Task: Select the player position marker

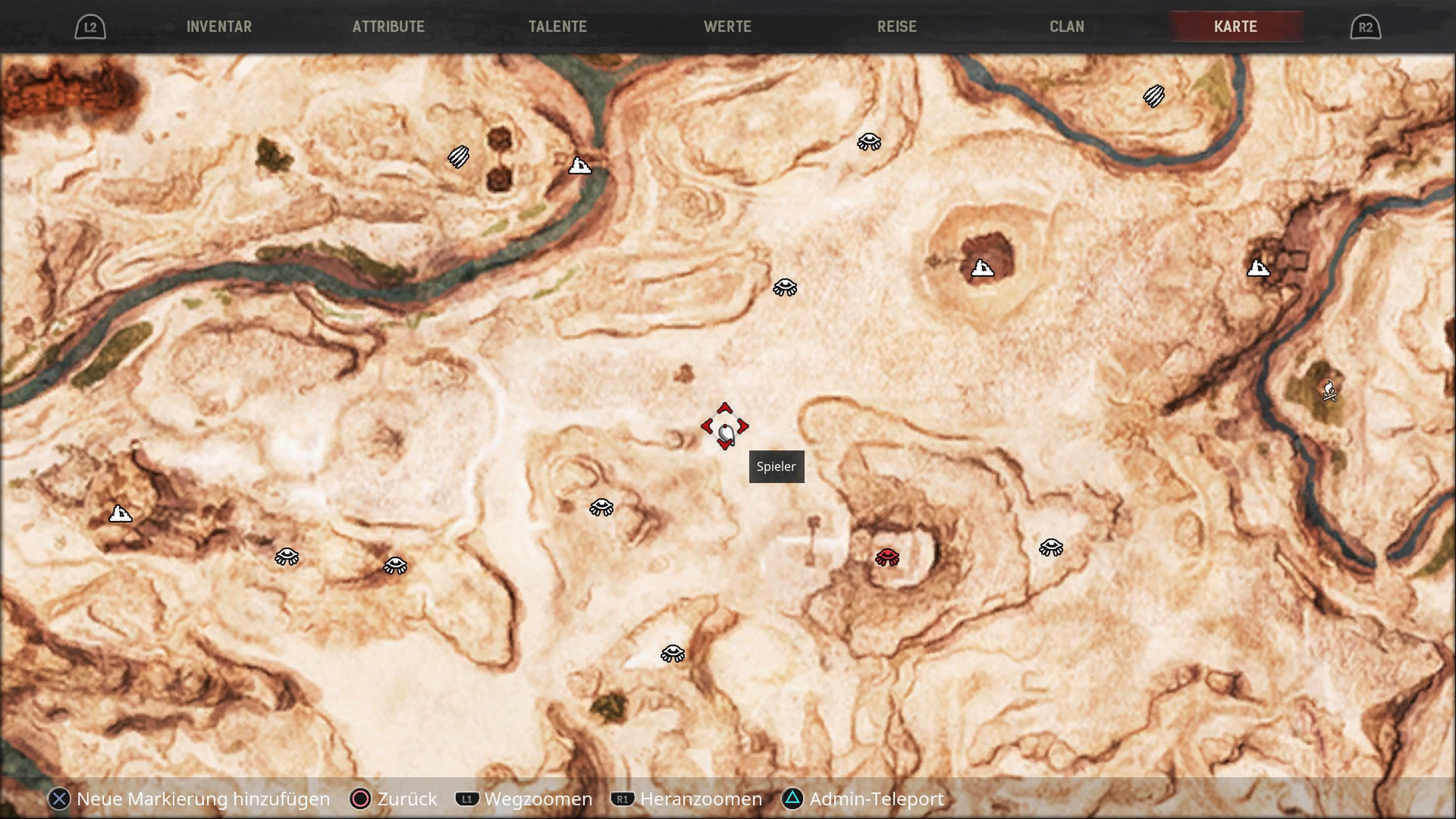Action: click(x=725, y=428)
